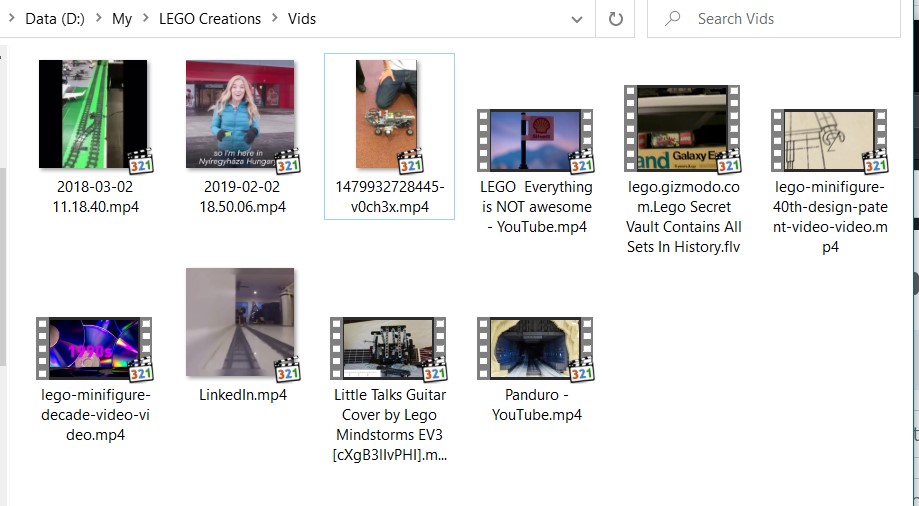Select the LinkedIn.mp4 video file

[241, 323]
